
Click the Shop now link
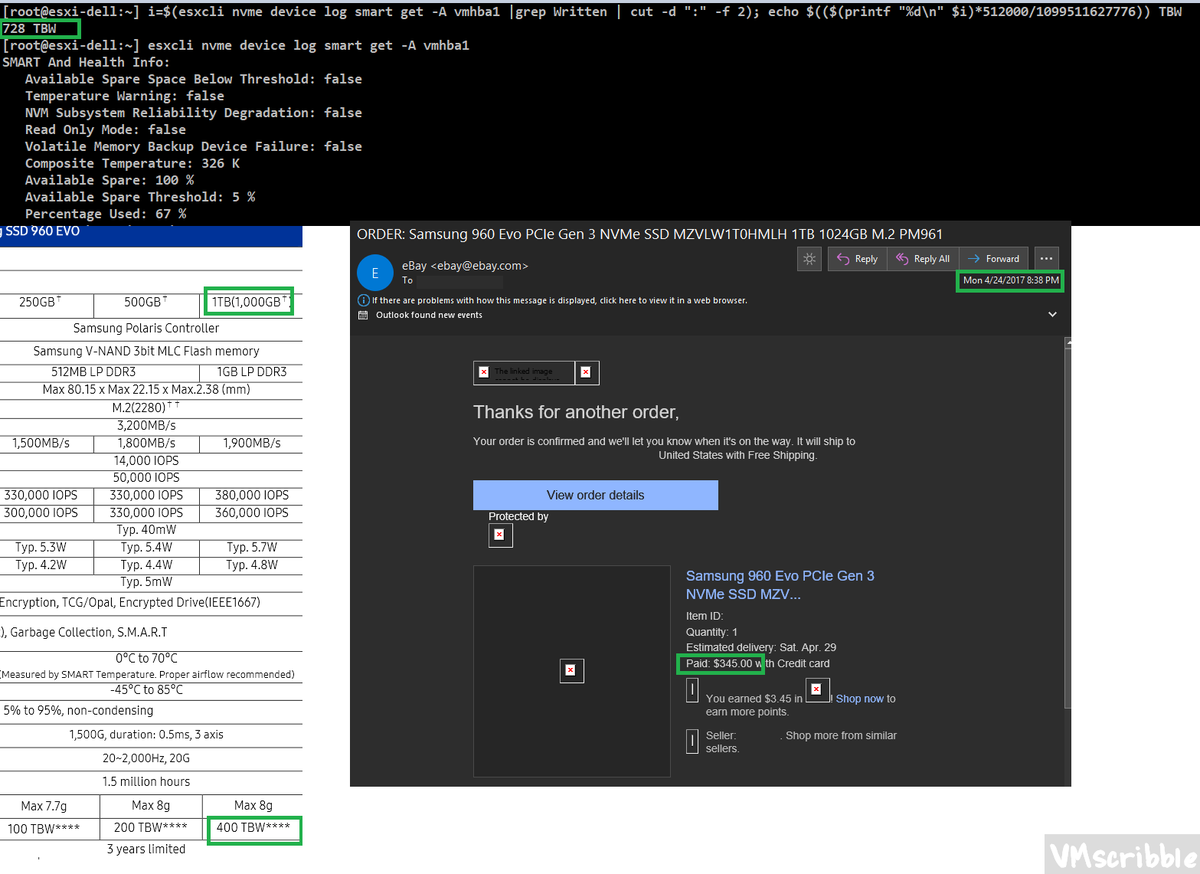[860, 699]
